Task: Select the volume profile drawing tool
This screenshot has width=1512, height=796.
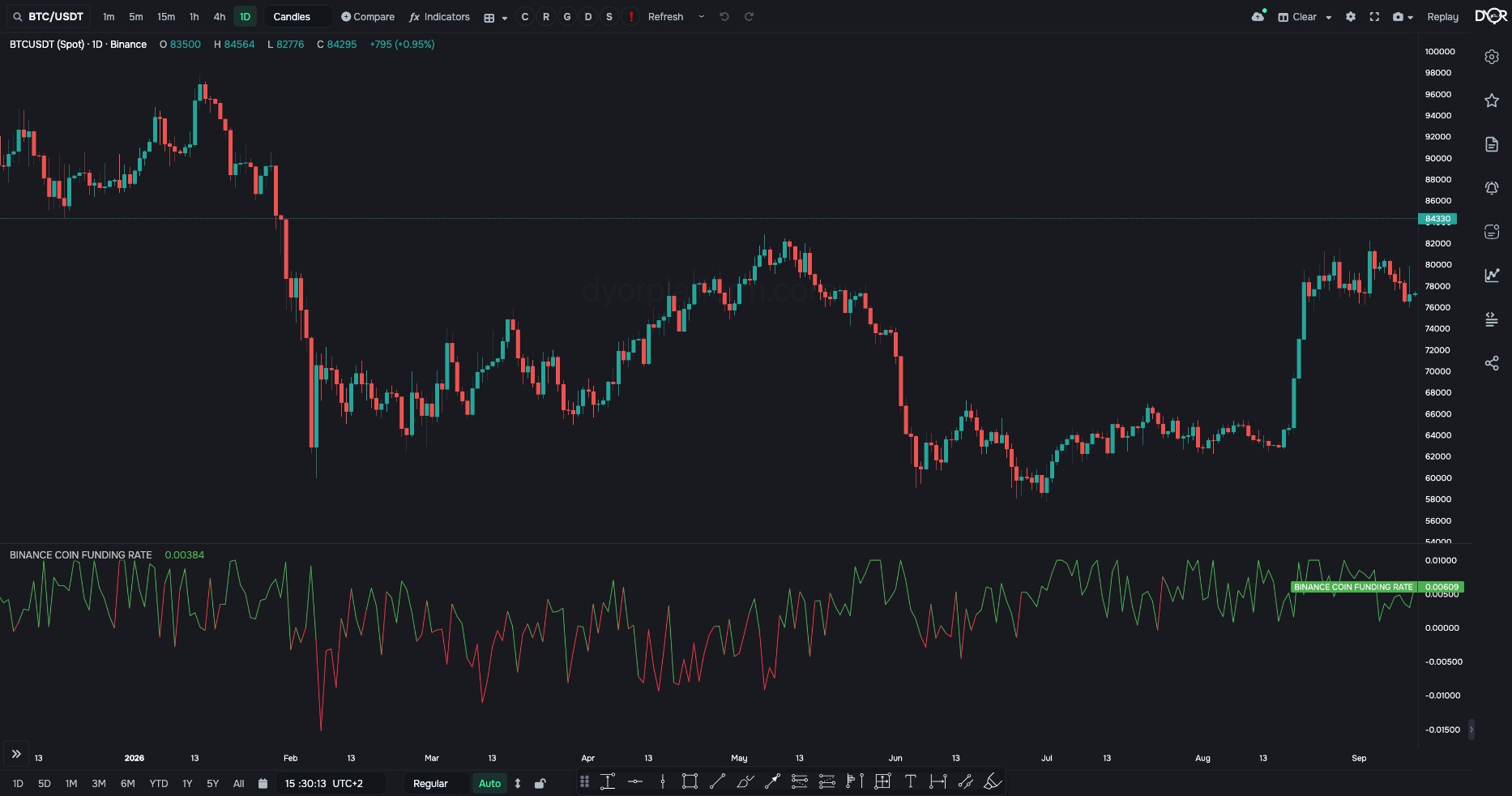Action: (855, 781)
